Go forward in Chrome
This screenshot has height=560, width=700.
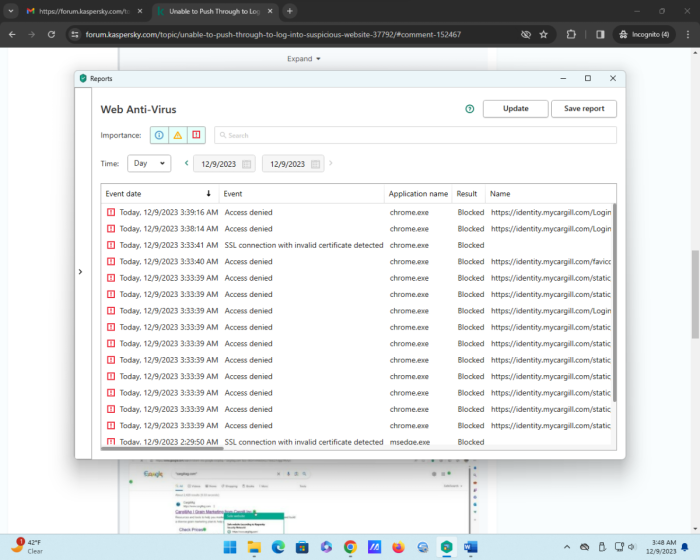[32, 34]
